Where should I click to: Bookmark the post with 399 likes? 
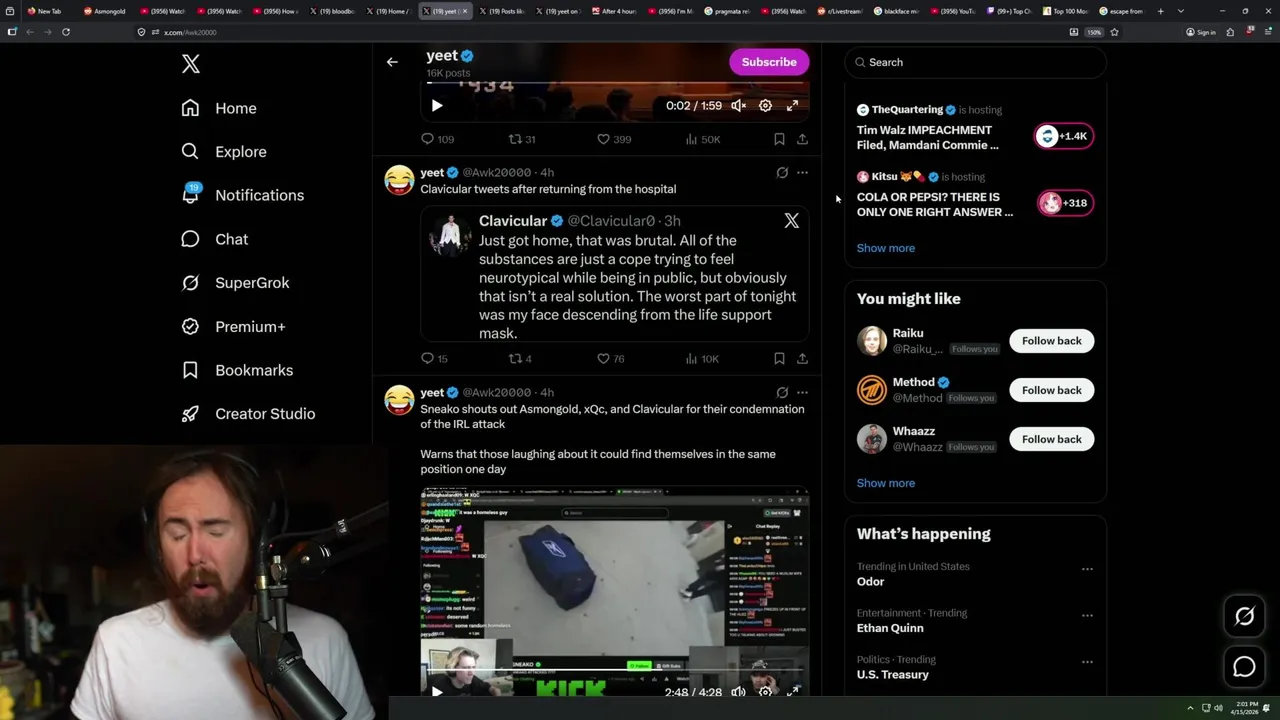779,139
